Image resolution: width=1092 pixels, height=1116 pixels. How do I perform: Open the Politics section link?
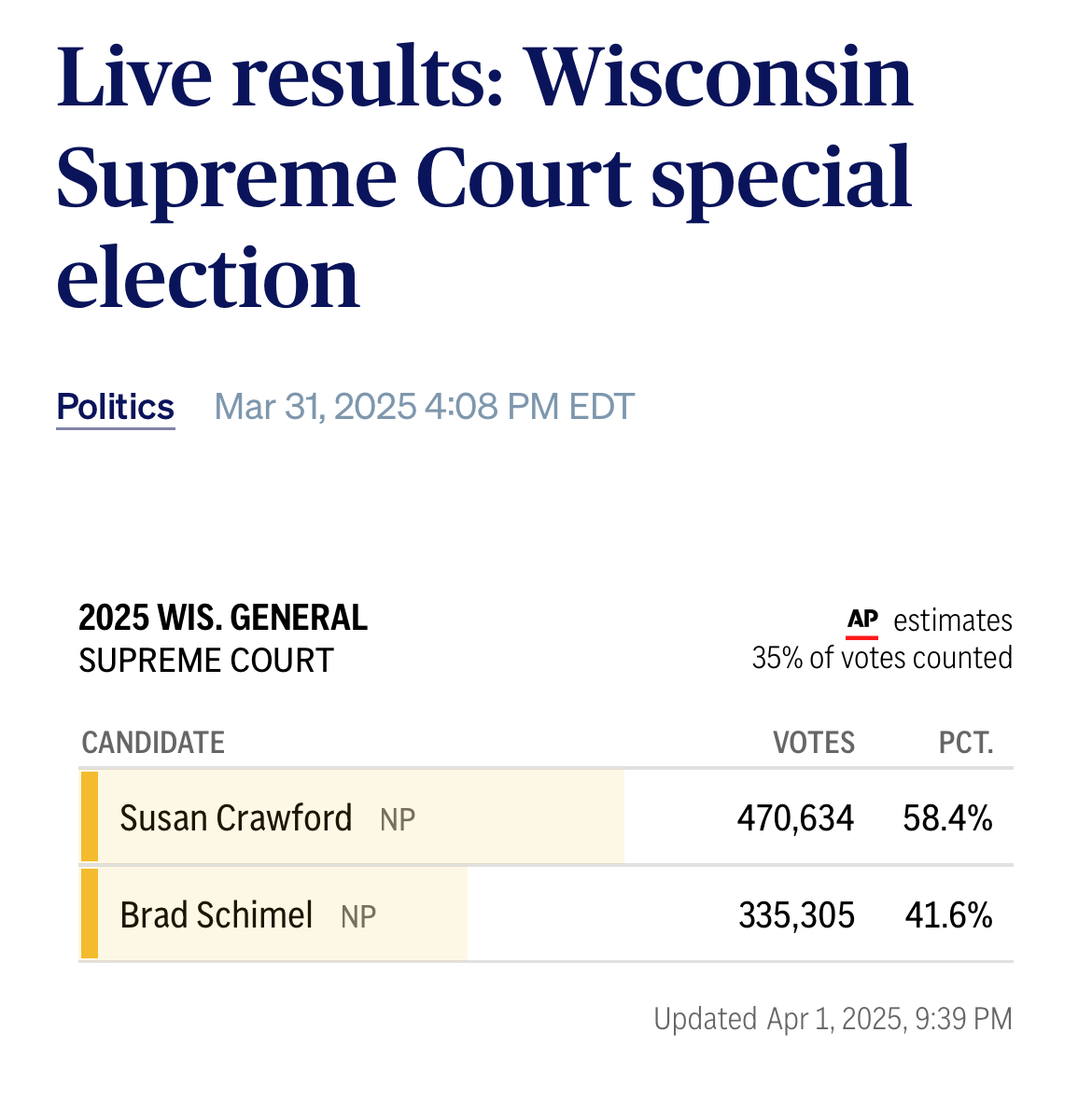point(116,408)
